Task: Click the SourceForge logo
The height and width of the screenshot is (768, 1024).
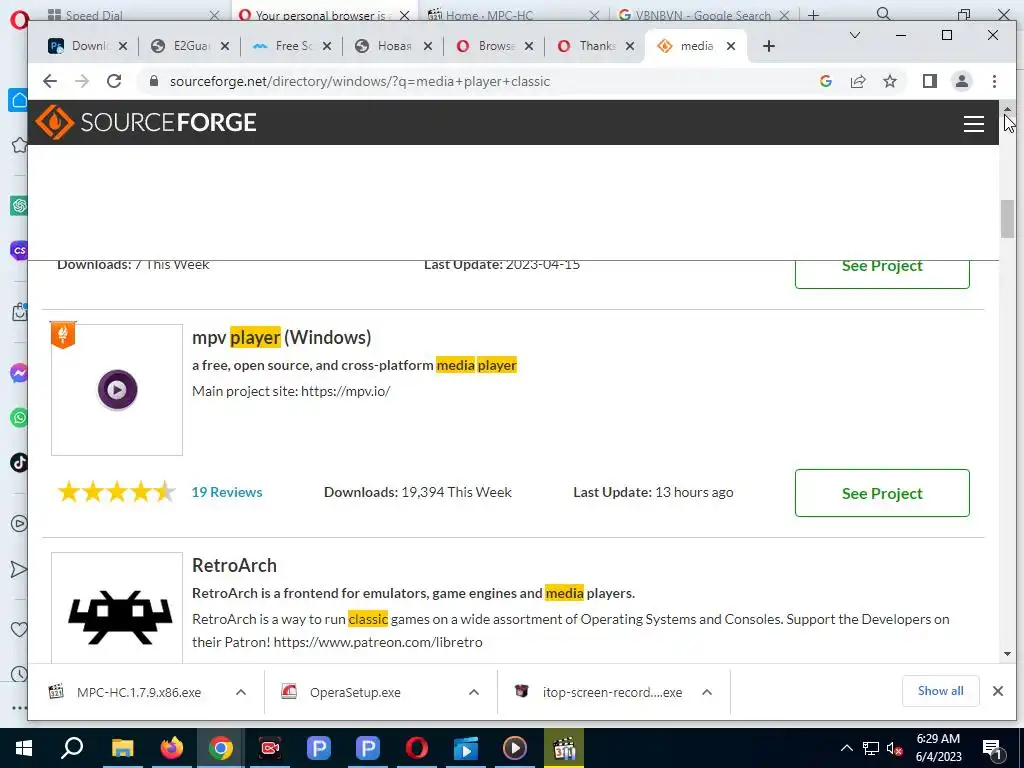Action: 146,122
